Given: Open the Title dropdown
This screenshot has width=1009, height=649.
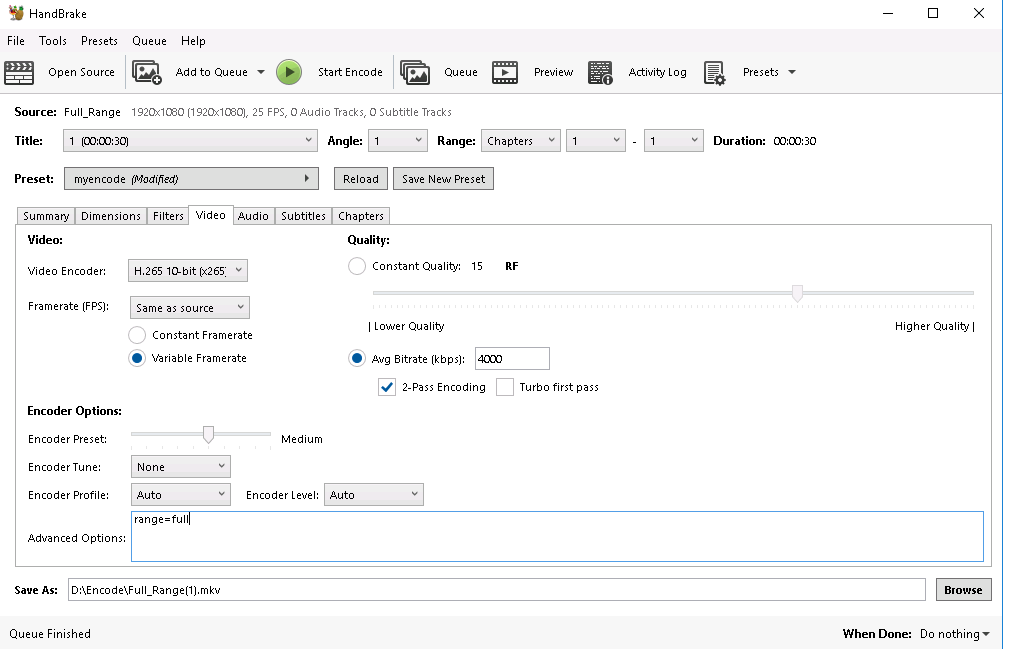Looking at the screenshot, I should [x=190, y=141].
